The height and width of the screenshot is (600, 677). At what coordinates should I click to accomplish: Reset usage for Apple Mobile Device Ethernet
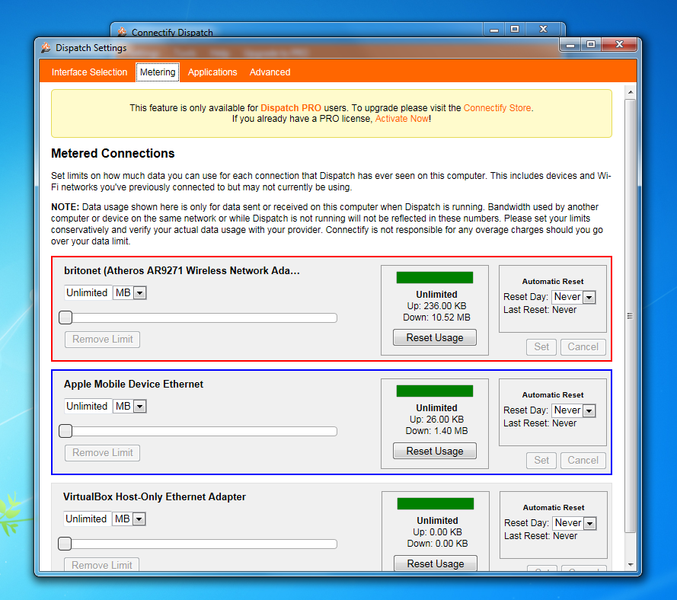pyautogui.click(x=435, y=451)
